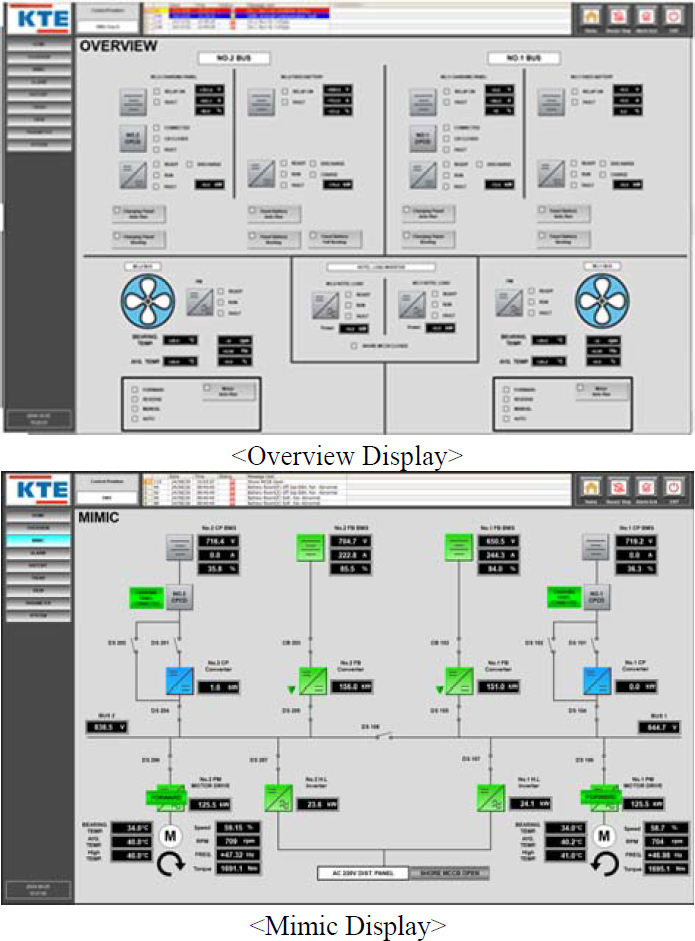
Task: Click the Home icon in Mimic display
Action: 591,490
